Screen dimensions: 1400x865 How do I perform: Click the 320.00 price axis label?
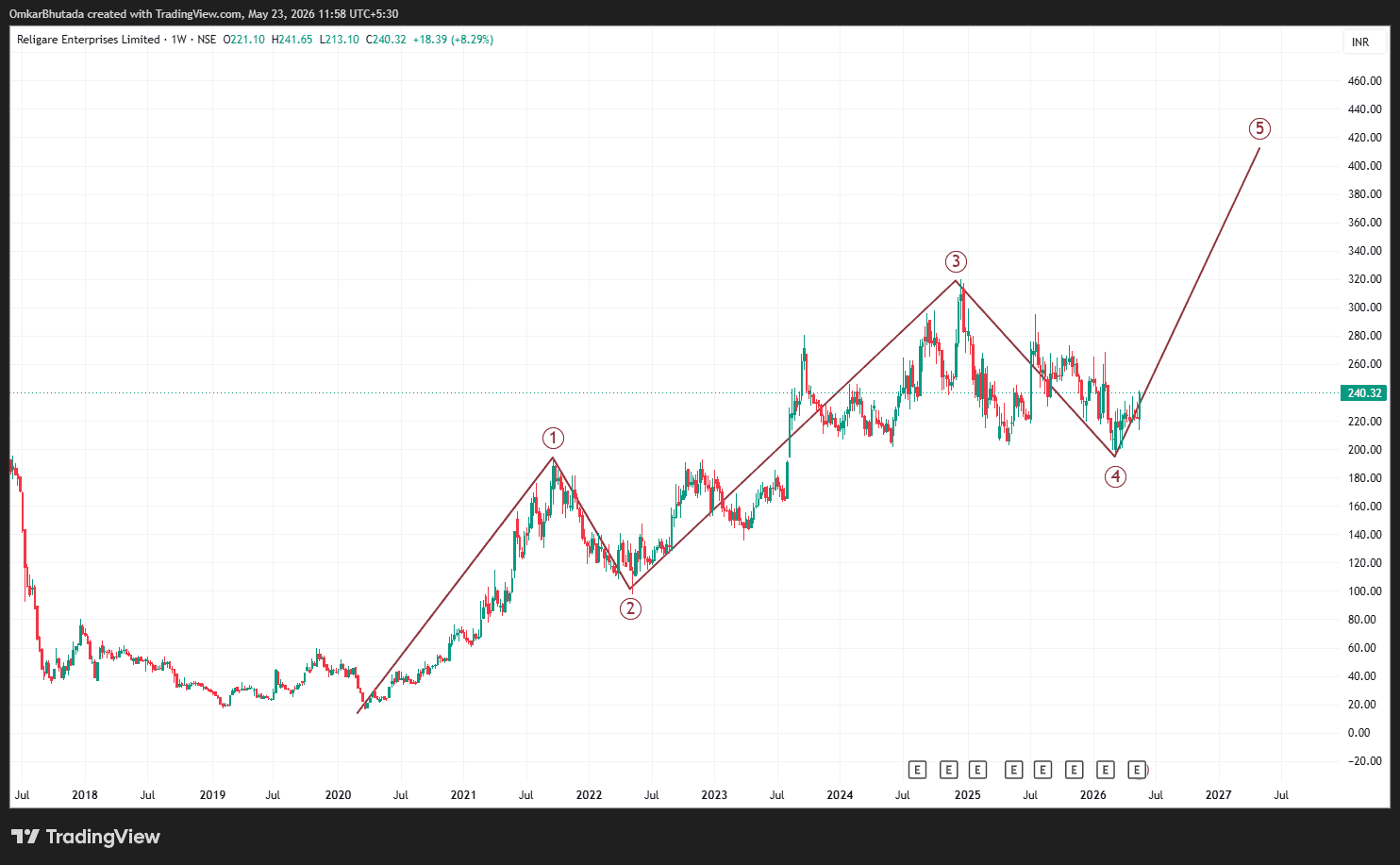[1364, 279]
